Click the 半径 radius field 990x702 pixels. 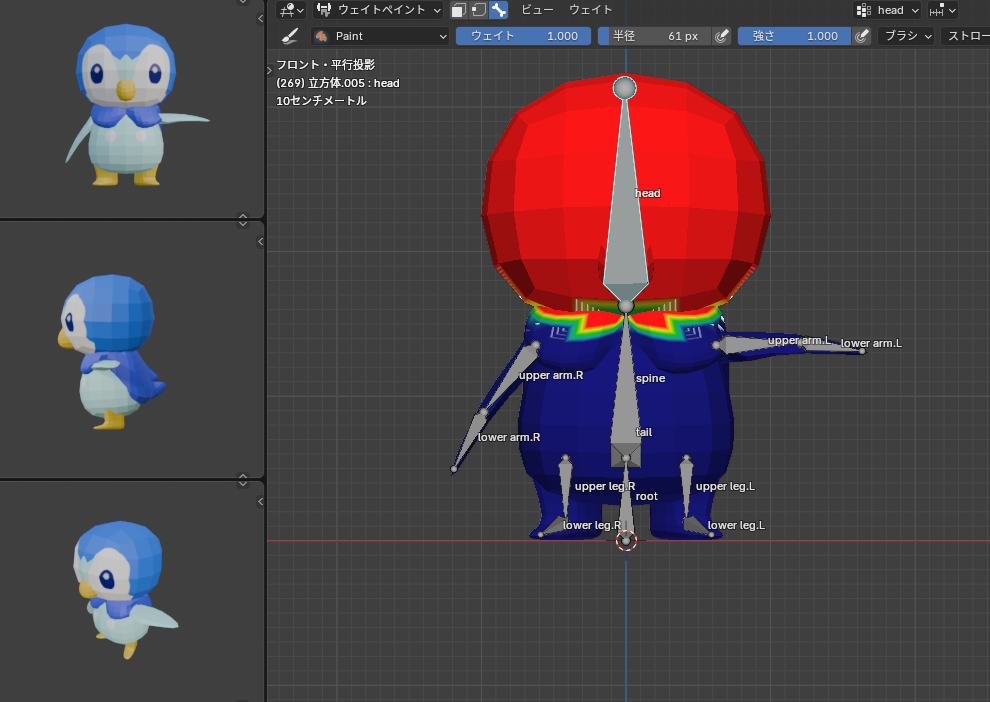(x=654, y=36)
